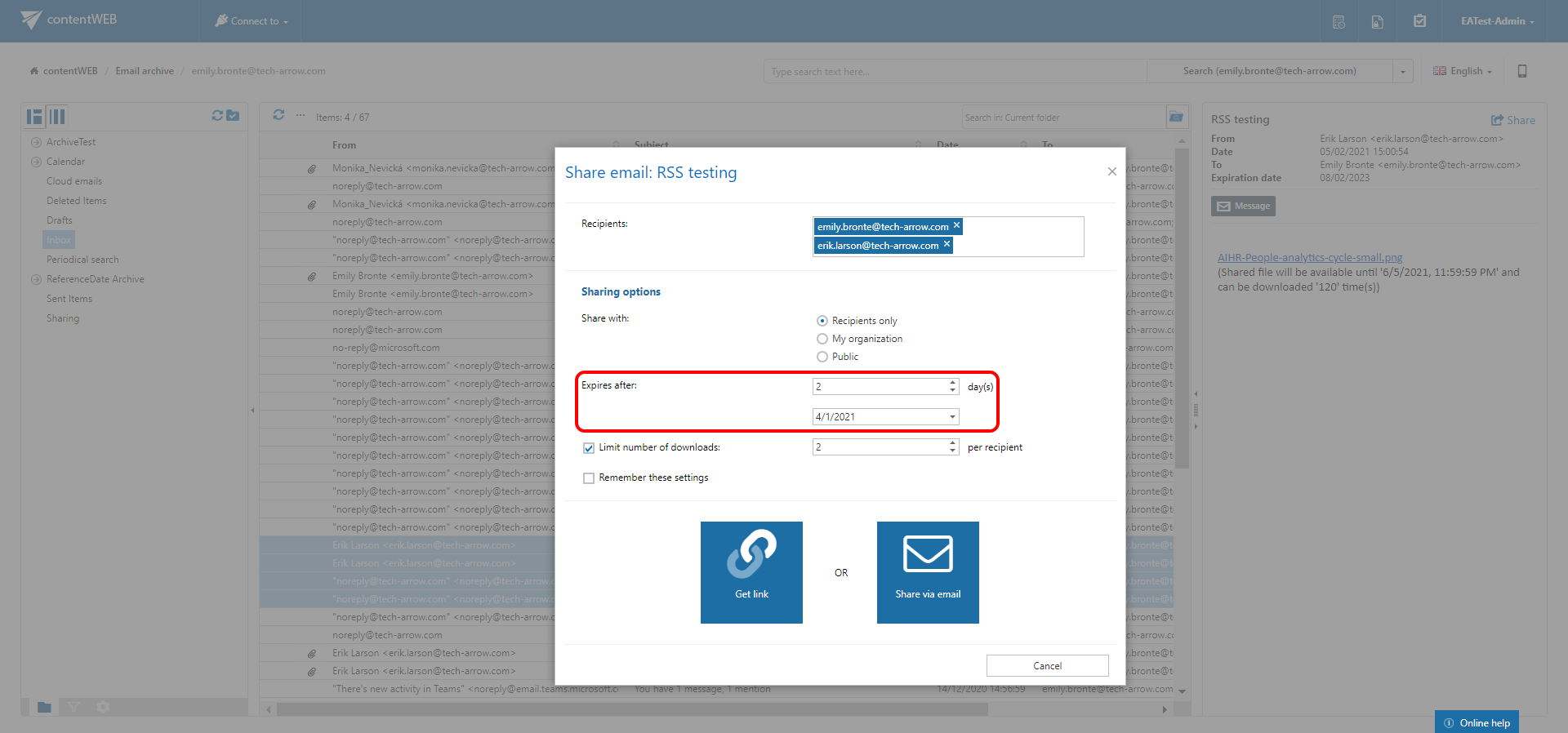Screen dimensions: 1568x733
Task: Open the English language dropdown
Action: tap(1463, 71)
